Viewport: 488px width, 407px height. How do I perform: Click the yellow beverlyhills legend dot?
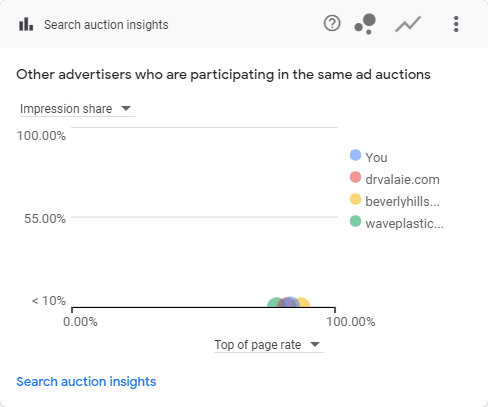(355, 199)
